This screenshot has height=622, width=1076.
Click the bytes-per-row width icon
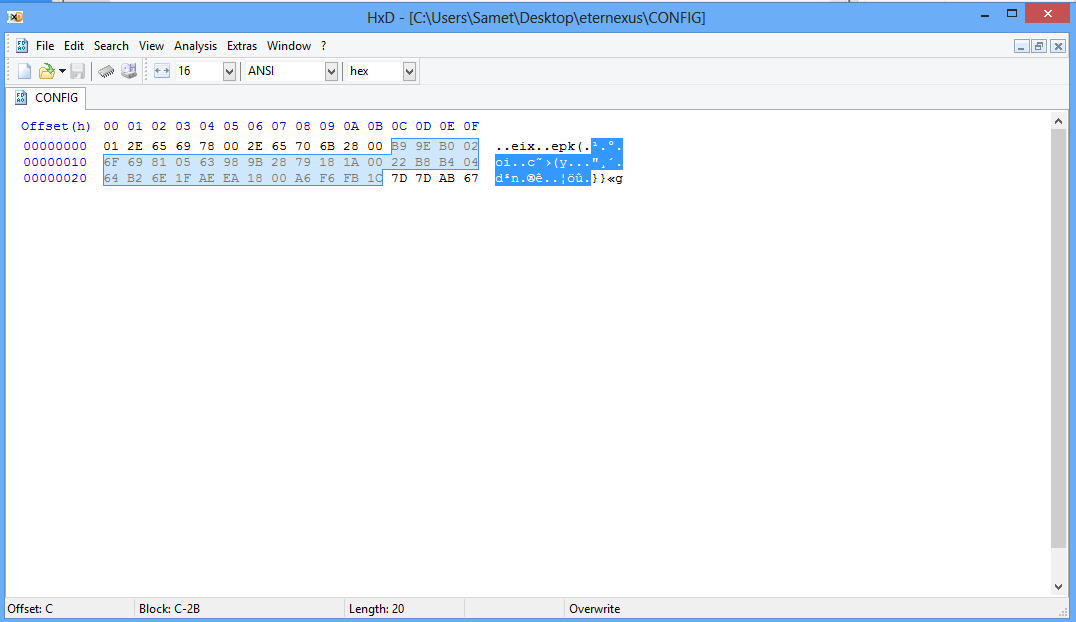click(162, 71)
